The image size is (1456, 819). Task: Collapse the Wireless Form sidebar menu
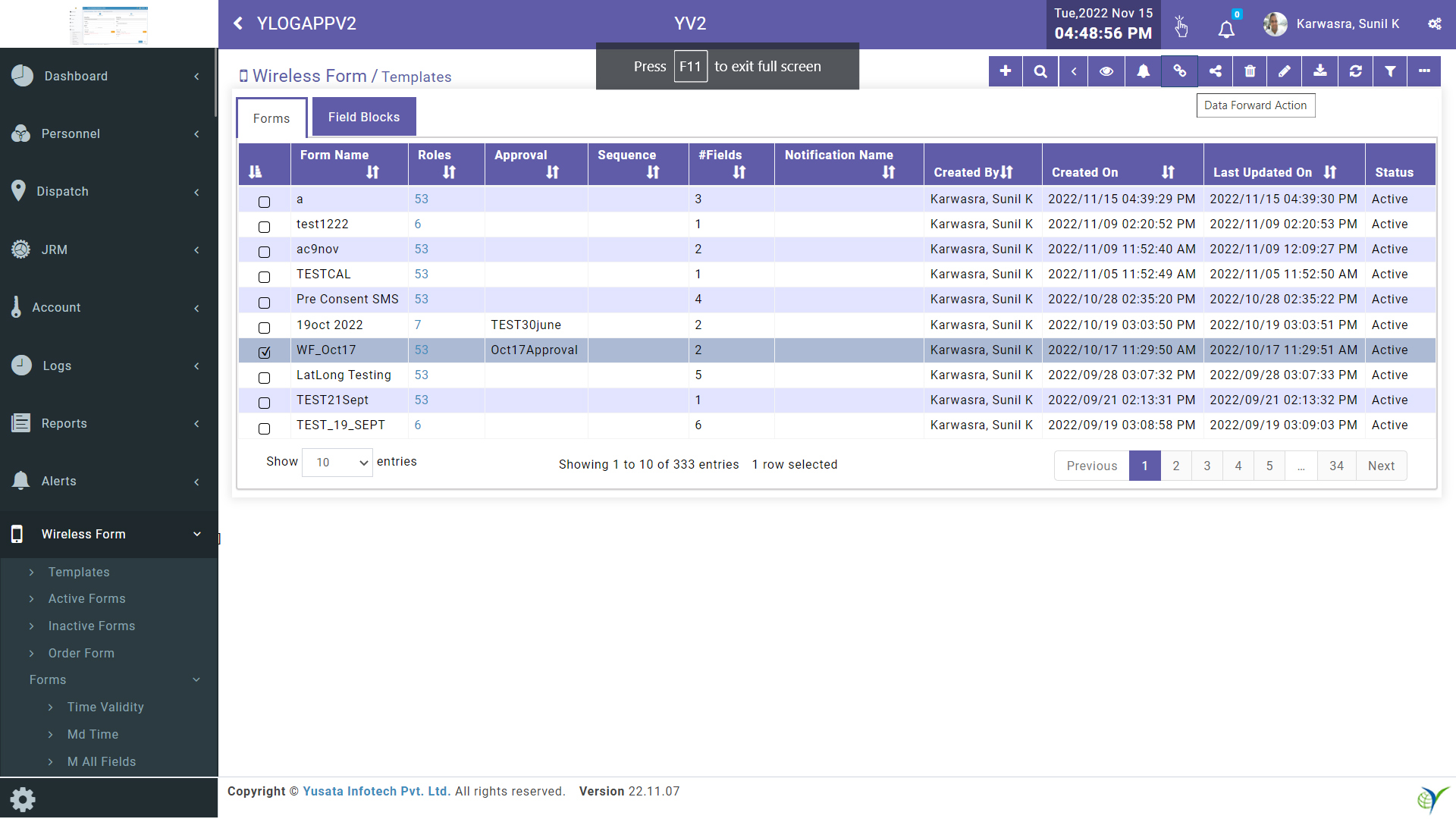(109, 534)
